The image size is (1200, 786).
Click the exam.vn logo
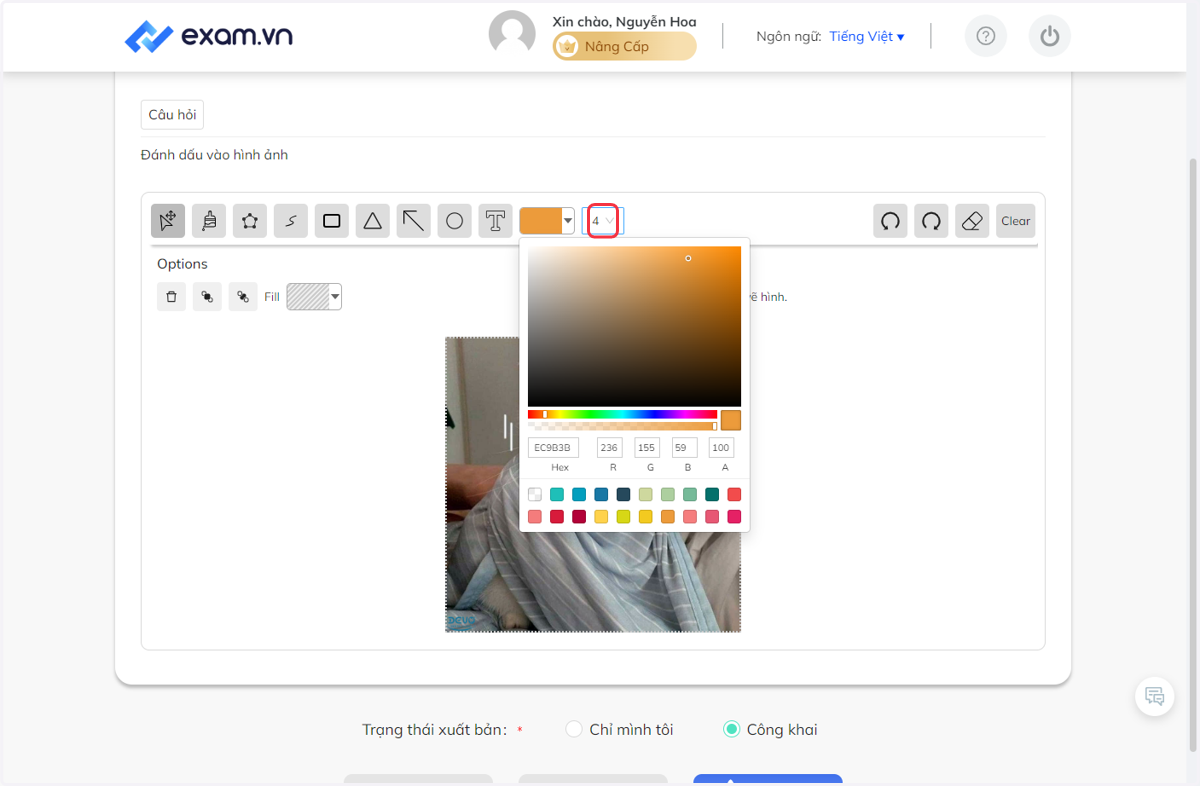209,37
